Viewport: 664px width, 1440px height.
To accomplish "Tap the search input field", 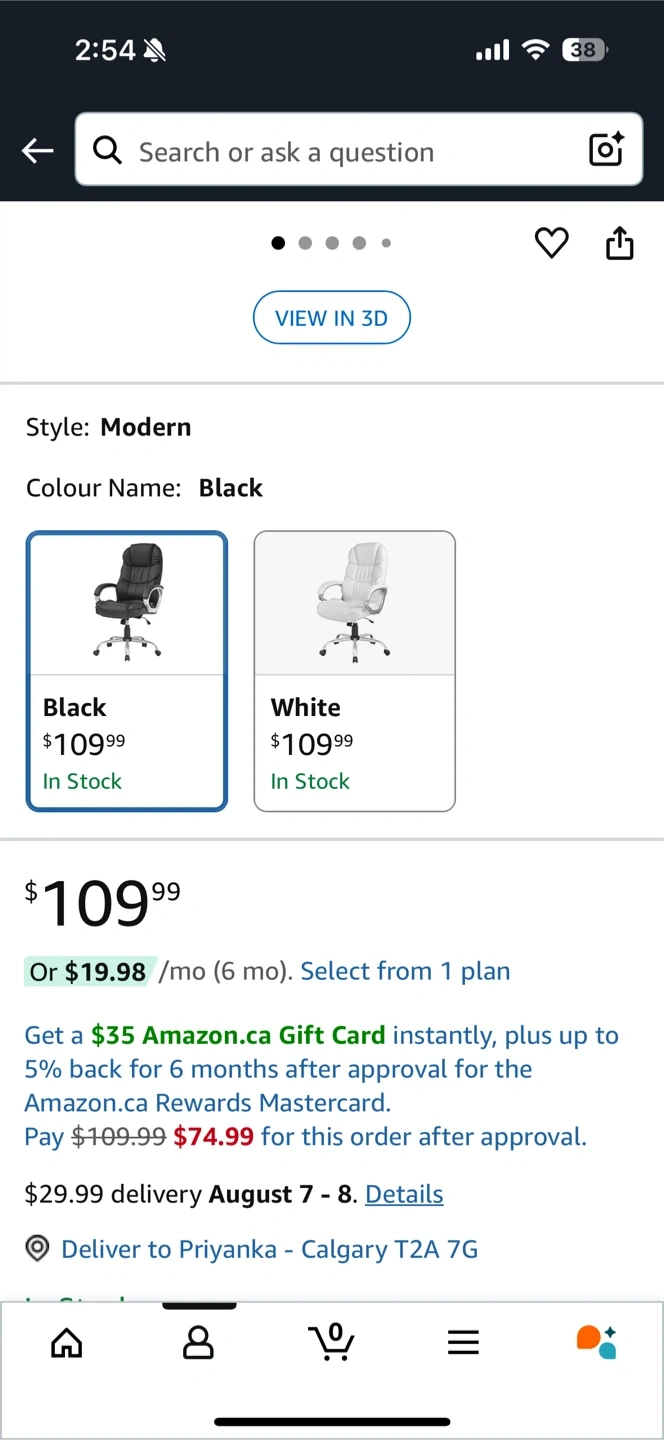I will (x=350, y=152).
